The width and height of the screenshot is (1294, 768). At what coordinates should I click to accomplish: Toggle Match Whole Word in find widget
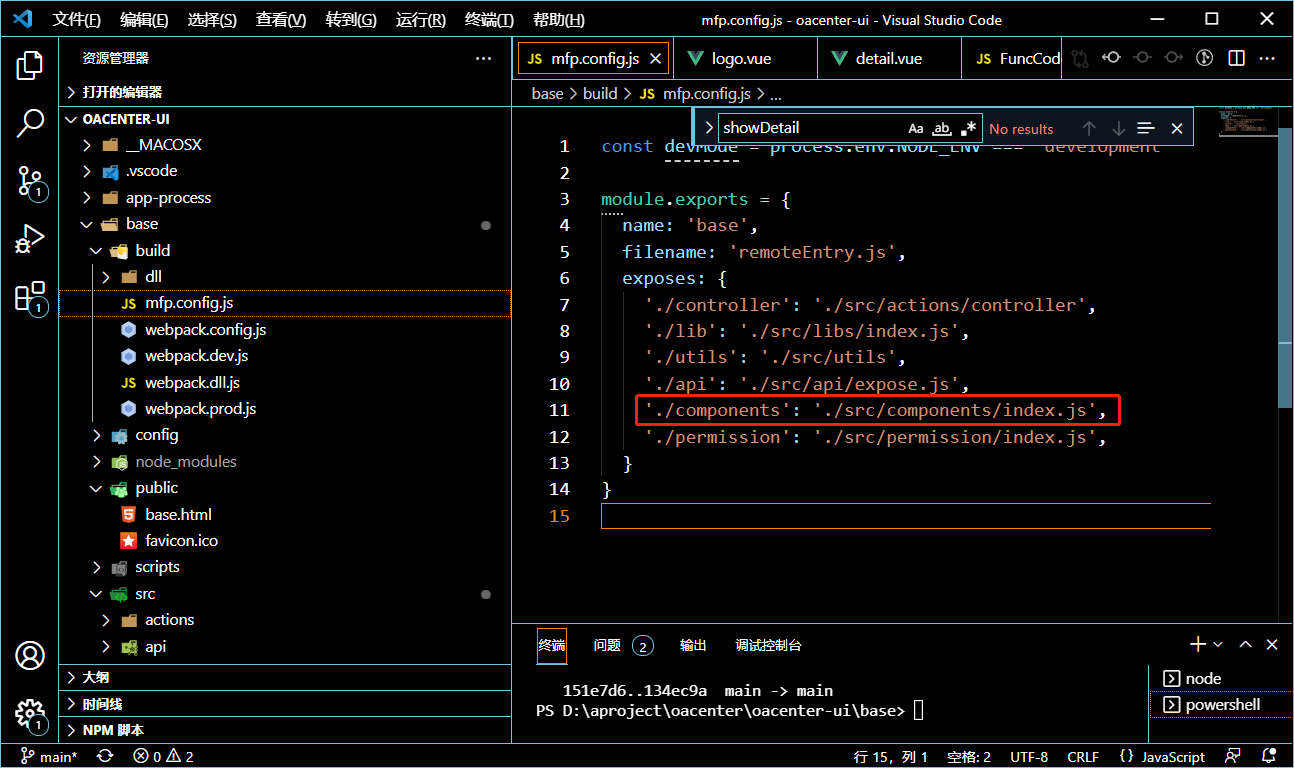pos(942,128)
